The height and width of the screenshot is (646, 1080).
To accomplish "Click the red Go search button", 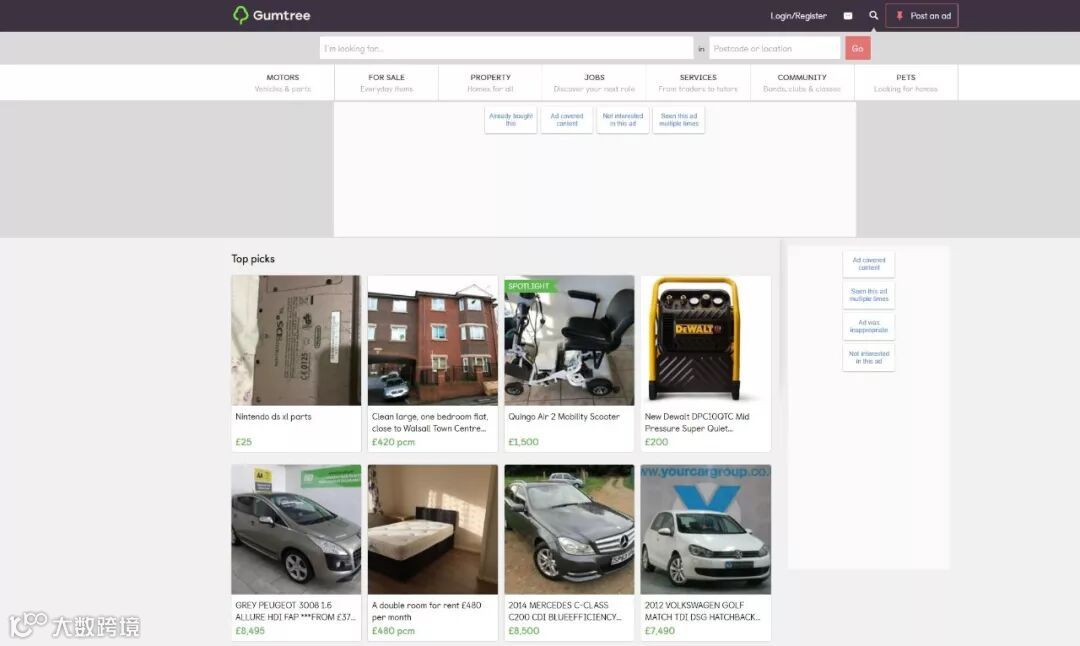I will pos(858,48).
